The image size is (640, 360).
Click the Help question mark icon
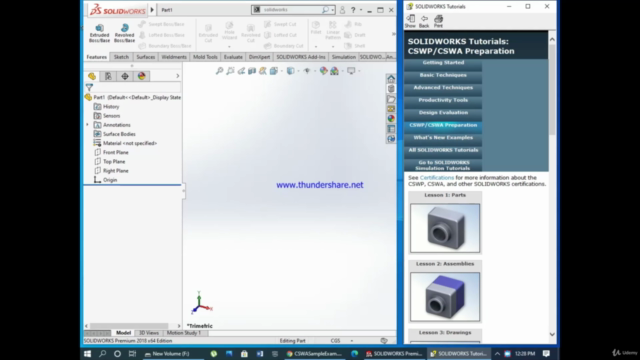coord(353,10)
